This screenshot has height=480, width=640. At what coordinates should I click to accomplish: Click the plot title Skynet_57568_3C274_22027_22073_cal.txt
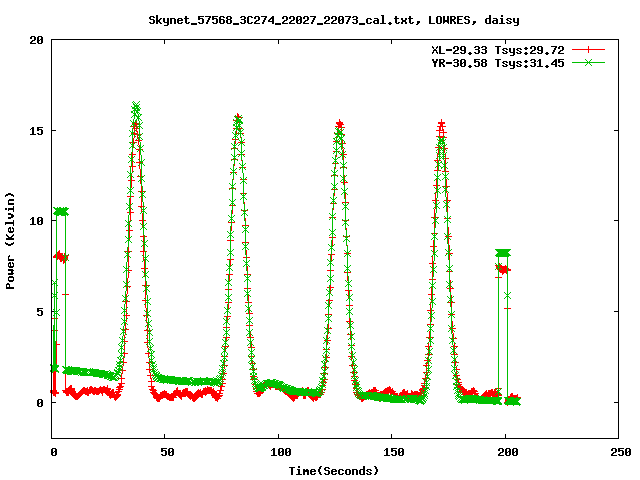(284, 20)
